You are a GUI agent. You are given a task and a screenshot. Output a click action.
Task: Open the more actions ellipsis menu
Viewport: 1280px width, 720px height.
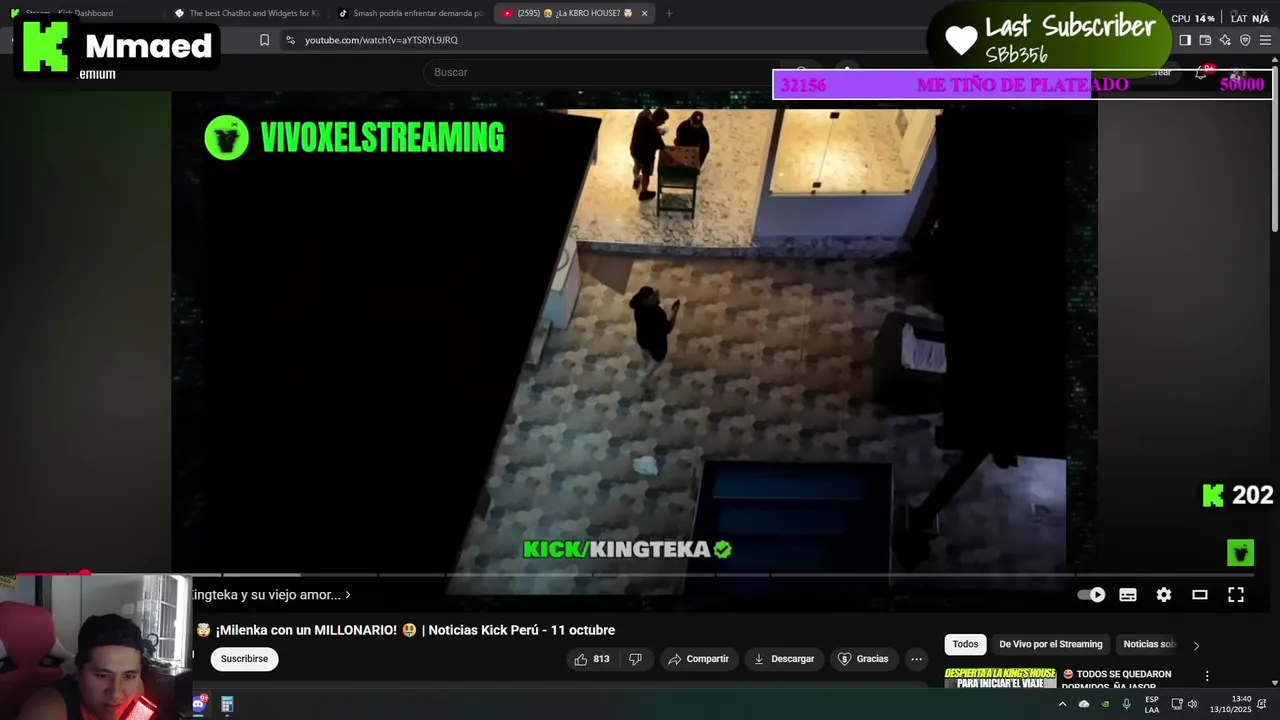(916, 659)
